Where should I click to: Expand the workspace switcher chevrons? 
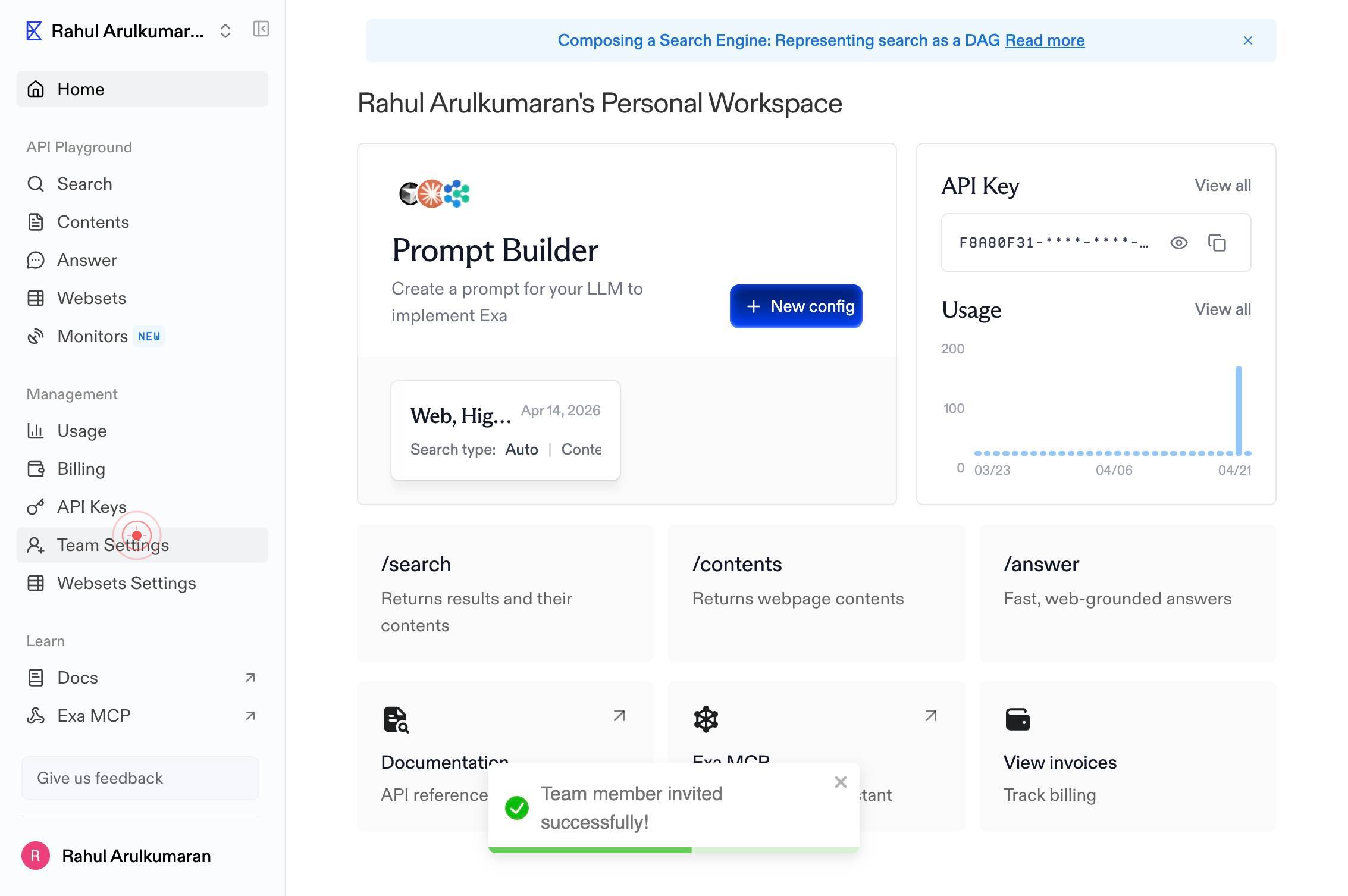[x=225, y=31]
